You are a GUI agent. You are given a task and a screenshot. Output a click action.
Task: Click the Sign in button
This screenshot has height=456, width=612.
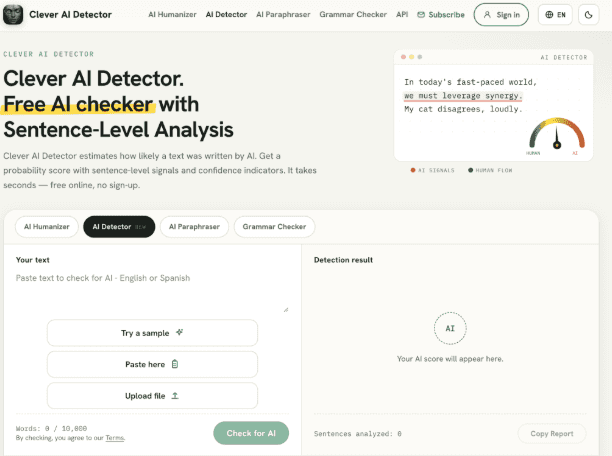pos(501,15)
